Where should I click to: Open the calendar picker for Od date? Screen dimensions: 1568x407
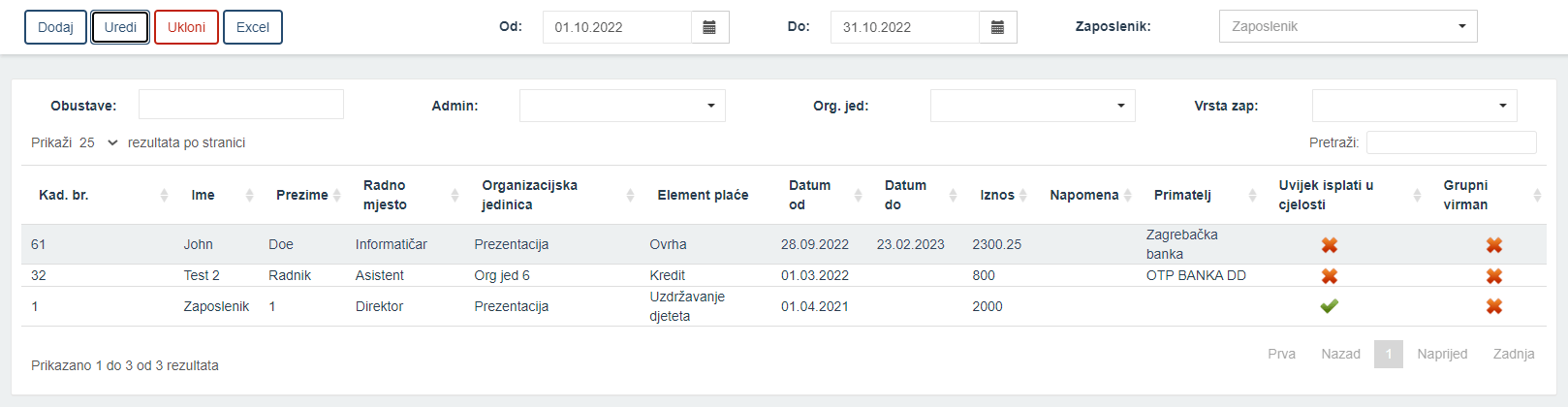point(709,27)
